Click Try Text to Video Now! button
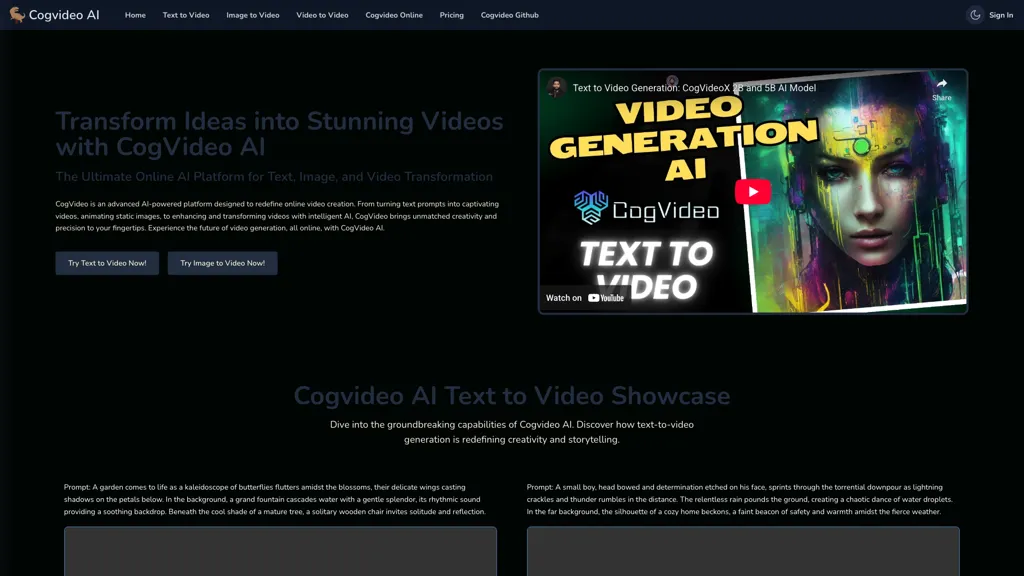The width and height of the screenshot is (1024, 576). pyautogui.click(x=107, y=263)
